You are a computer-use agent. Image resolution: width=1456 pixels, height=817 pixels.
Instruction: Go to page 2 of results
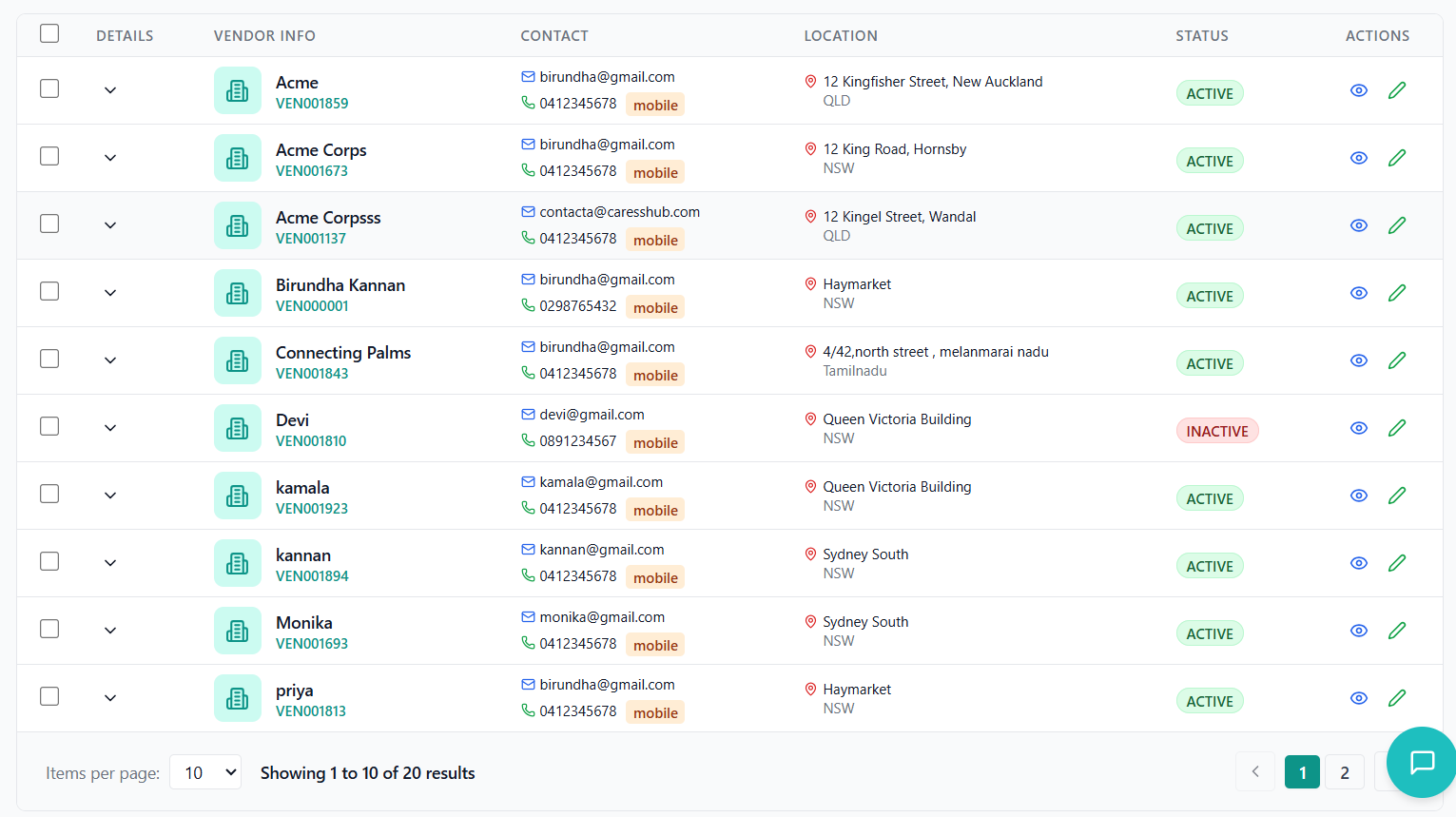point(1344,771)
